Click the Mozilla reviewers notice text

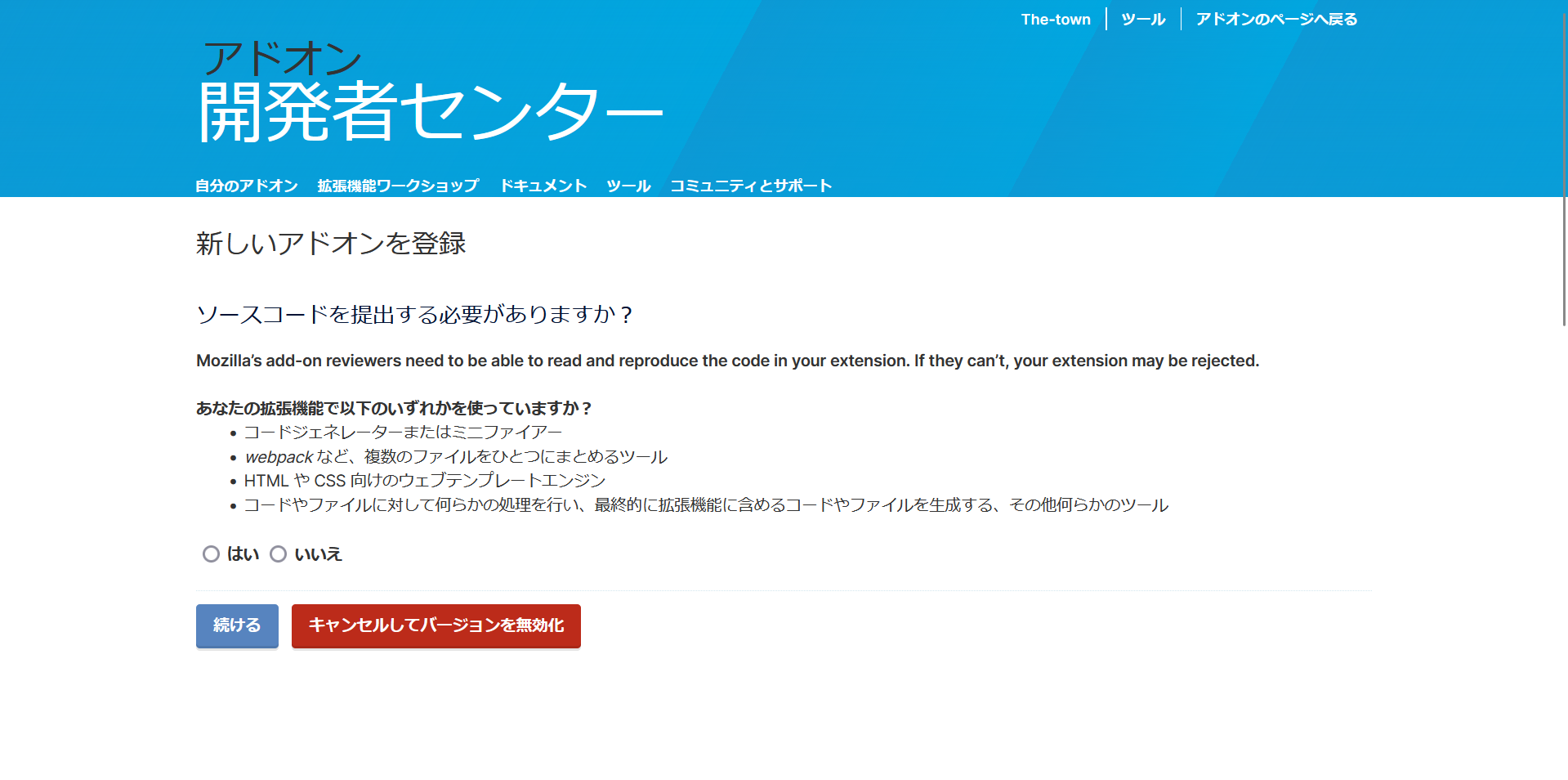[727, 360]
